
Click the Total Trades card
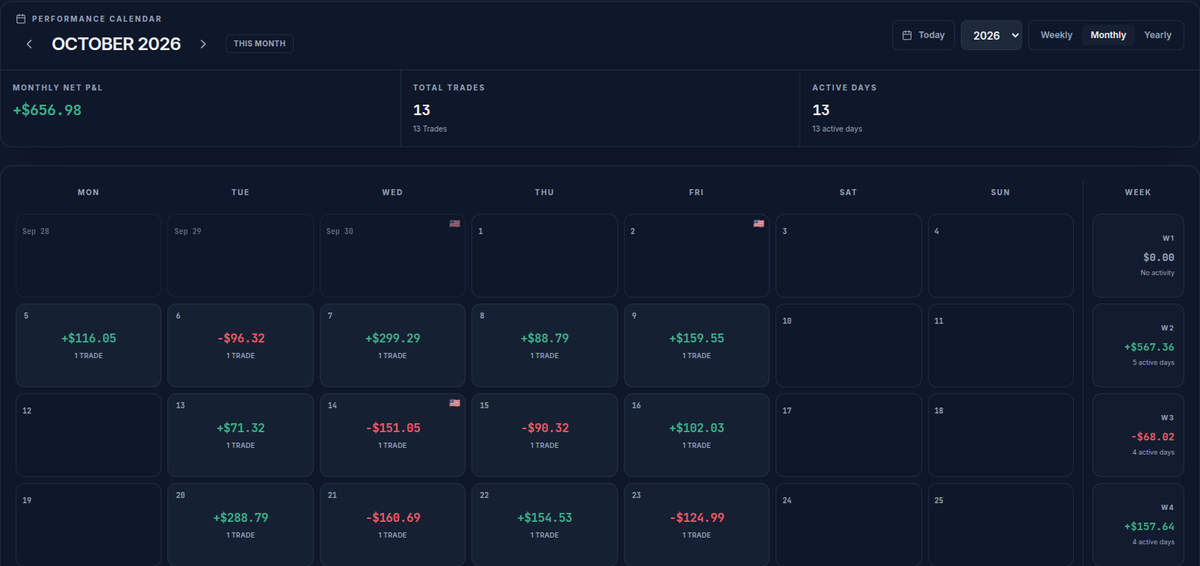(600, 108)
